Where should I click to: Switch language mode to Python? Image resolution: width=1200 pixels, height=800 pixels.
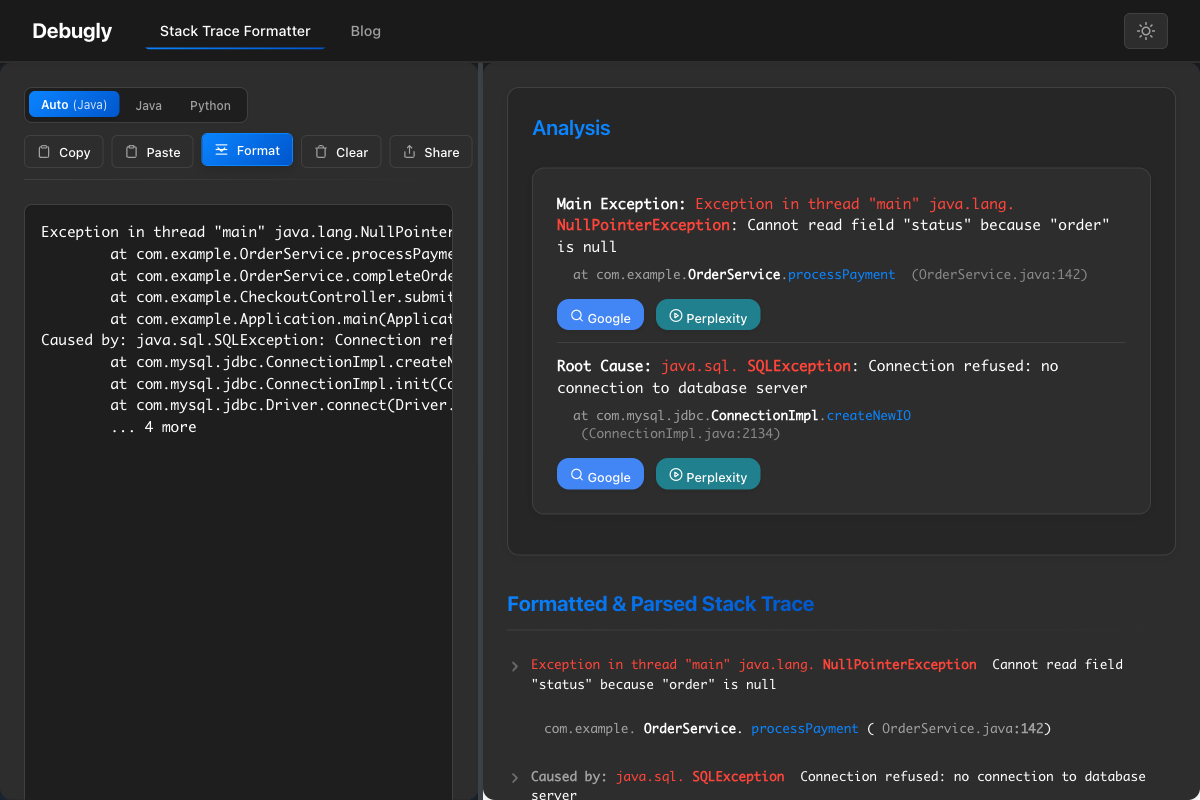tap(210, 105)
